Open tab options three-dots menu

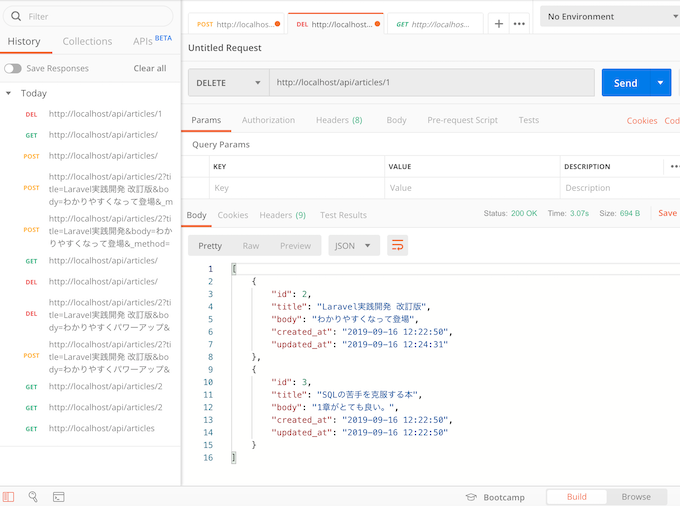[519, 24]
